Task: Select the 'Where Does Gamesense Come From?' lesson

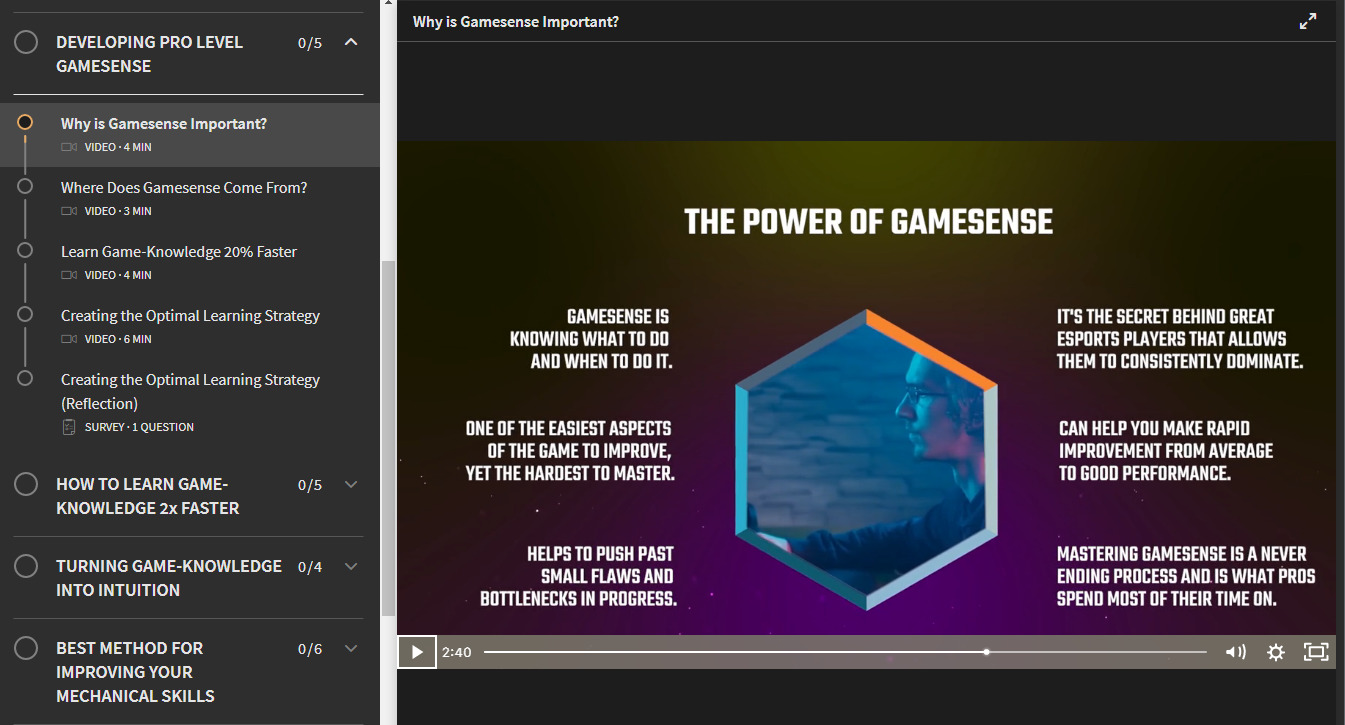Action: [184, 187]
